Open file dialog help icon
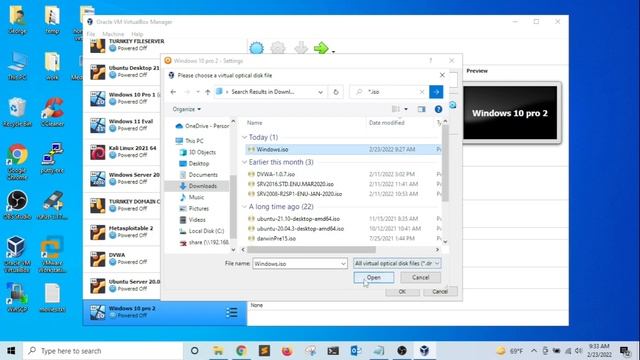Viewport: 640px width, 360px height. 438,109
